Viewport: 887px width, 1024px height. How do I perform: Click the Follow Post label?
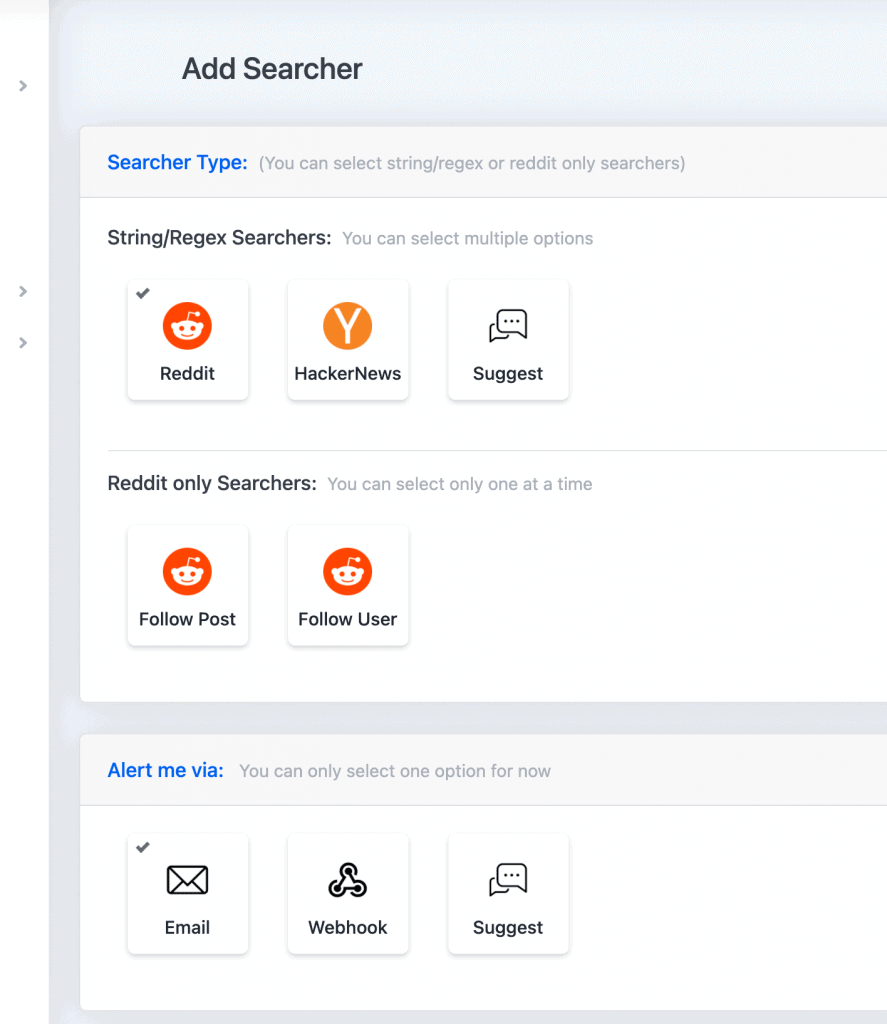pos(187,618)
